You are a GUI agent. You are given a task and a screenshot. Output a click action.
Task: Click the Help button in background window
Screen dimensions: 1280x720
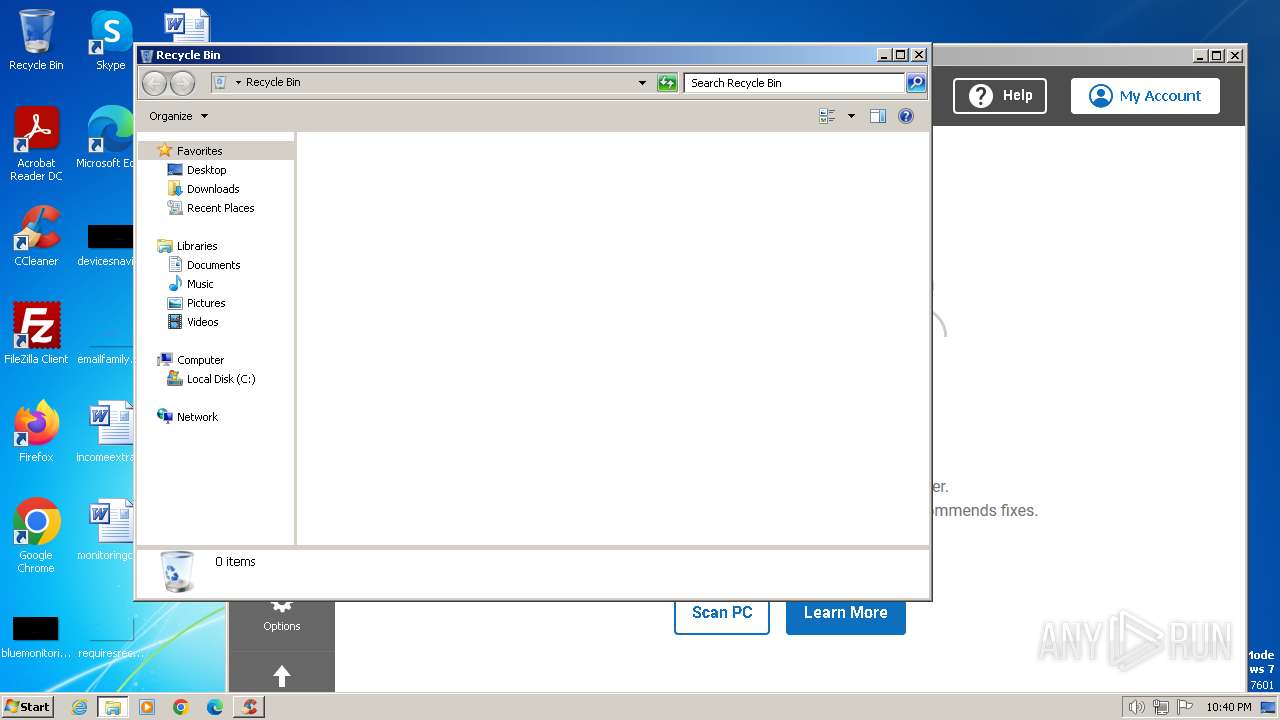tap(1000, 96)
